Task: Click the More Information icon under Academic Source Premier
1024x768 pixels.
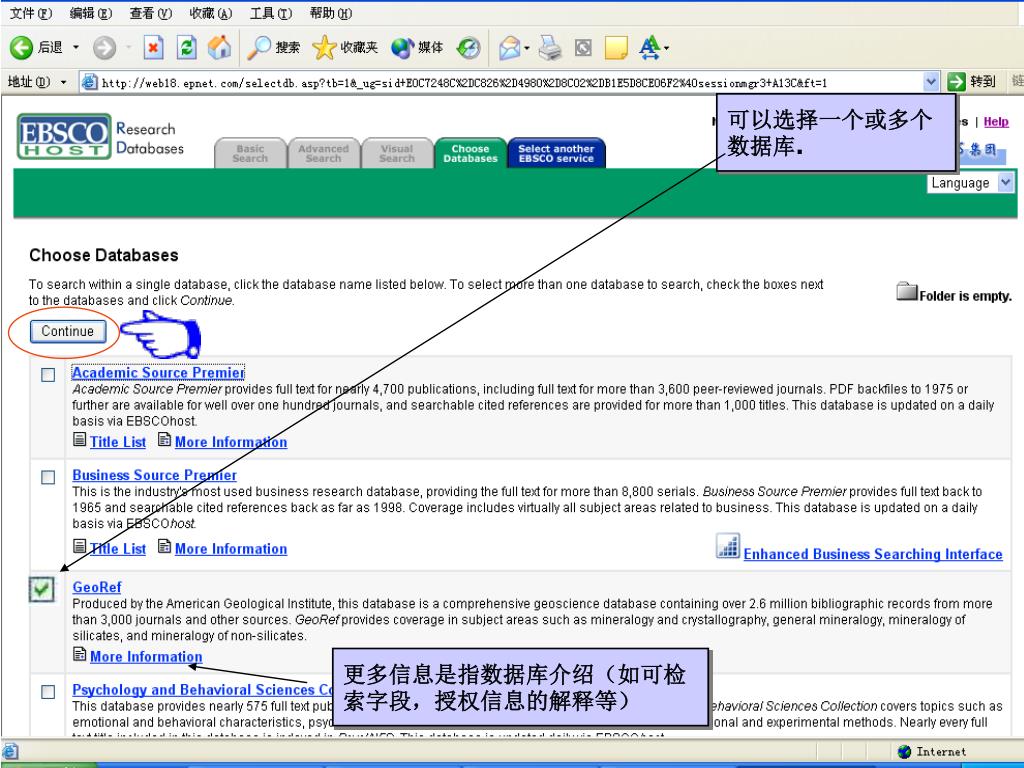Action: pyautogui.click(x=164, y=440)
